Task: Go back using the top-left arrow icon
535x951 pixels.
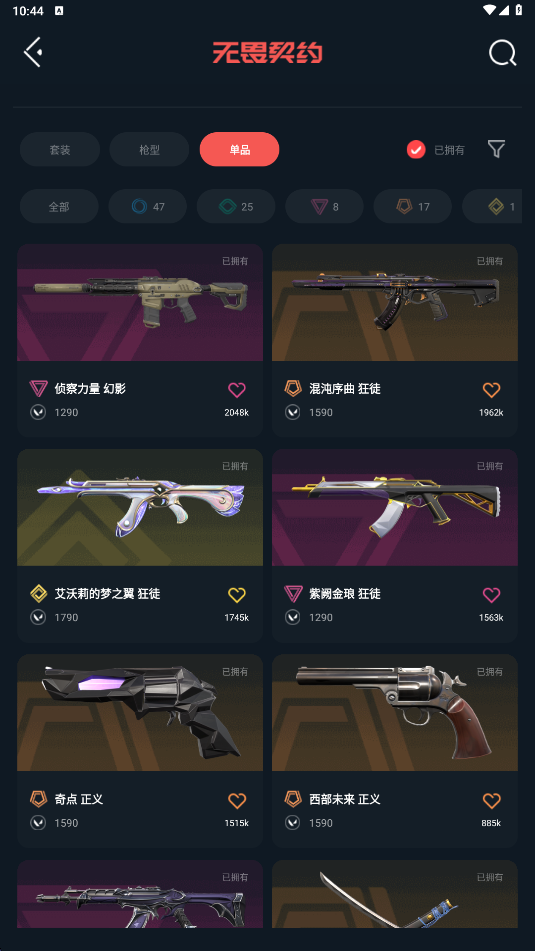Action: click(x=33, y=52)
